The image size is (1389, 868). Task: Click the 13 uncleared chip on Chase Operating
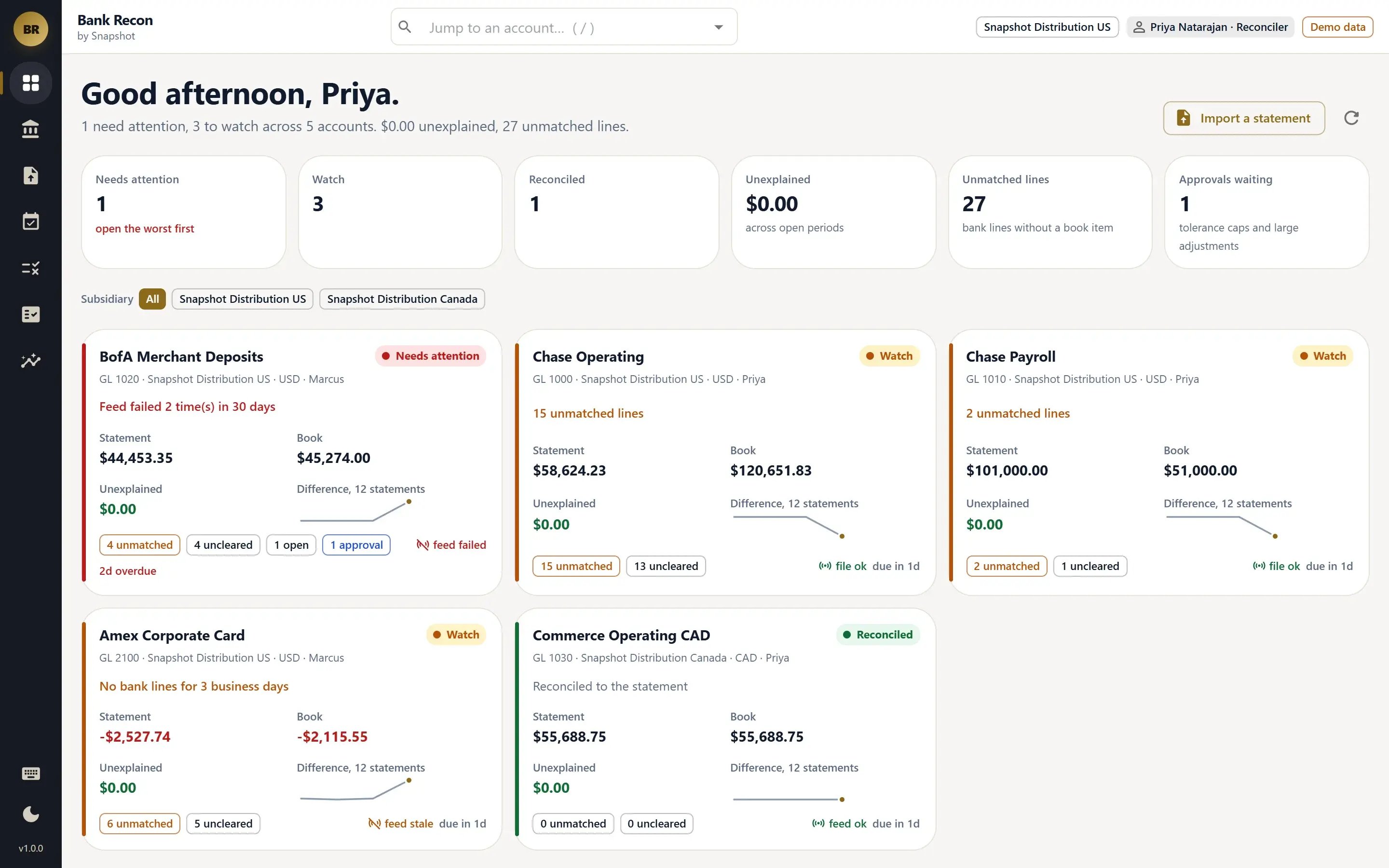(666, 566)
